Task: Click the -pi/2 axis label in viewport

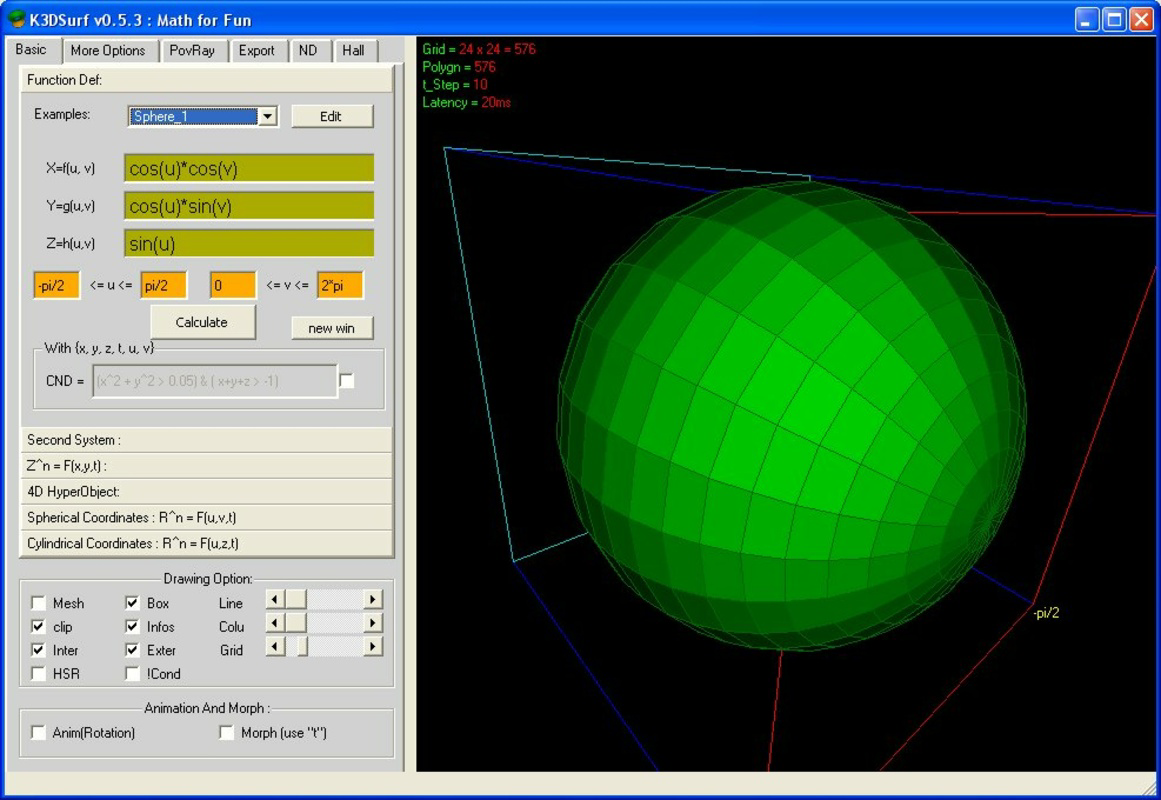Action: (1046, 613)
